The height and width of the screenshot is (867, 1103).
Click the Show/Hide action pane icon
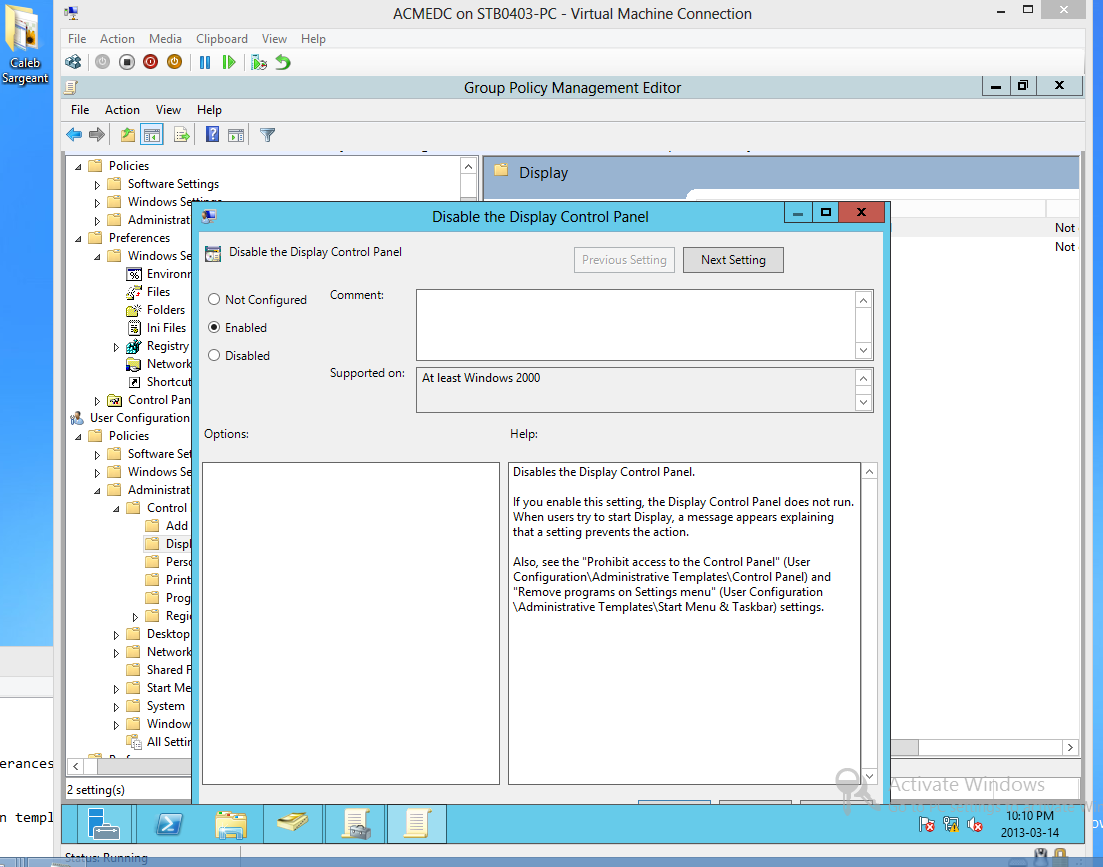click(236, 134)
